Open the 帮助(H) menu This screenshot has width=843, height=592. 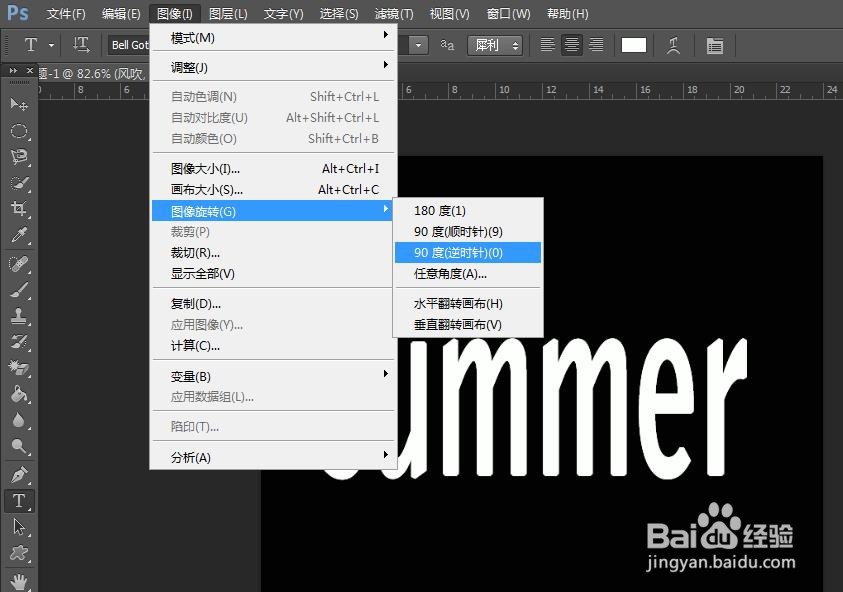point(567,13)
